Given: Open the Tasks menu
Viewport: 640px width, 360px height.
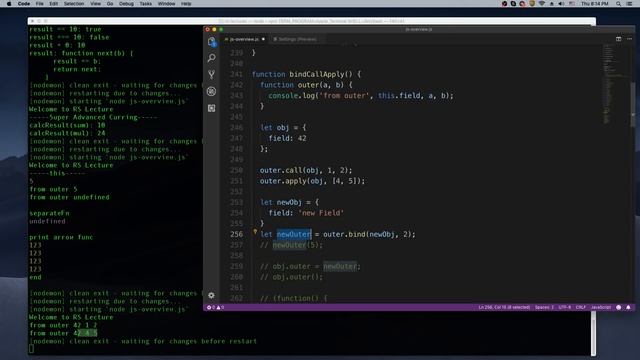Looking at the screenshot, I should (146, 4).
